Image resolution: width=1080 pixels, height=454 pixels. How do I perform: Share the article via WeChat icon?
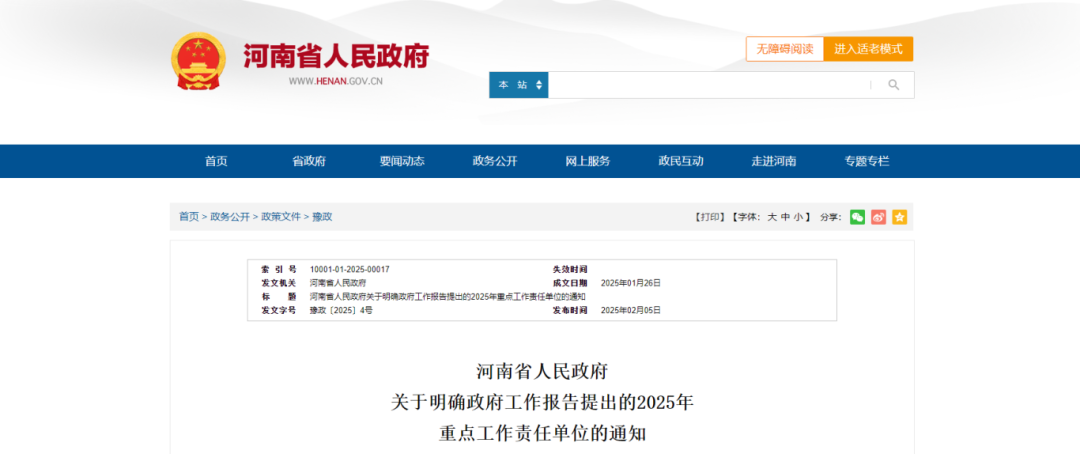tap(857, 217)
